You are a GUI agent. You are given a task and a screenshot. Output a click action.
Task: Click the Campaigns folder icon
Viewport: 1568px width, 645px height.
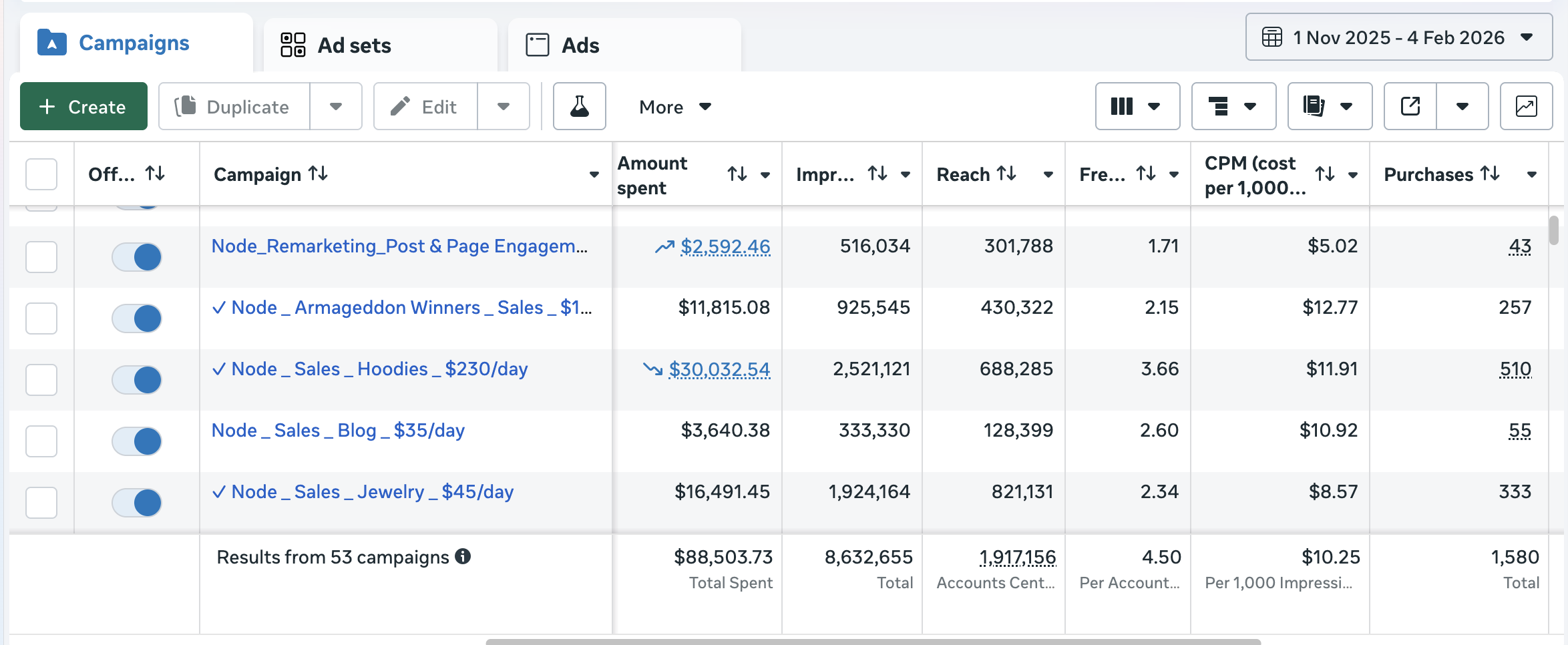click(51, 42)
